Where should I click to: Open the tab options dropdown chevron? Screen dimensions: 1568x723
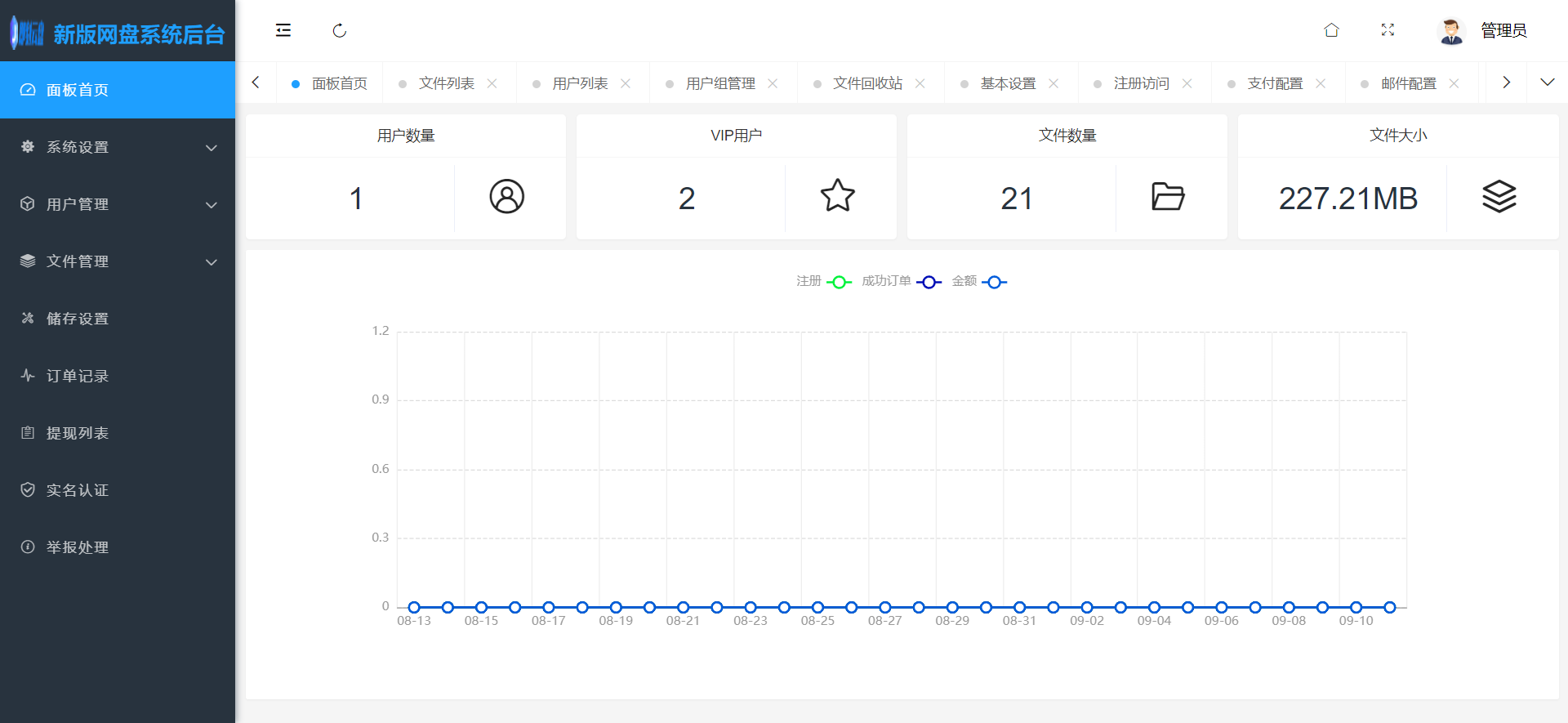point(1547,83)
